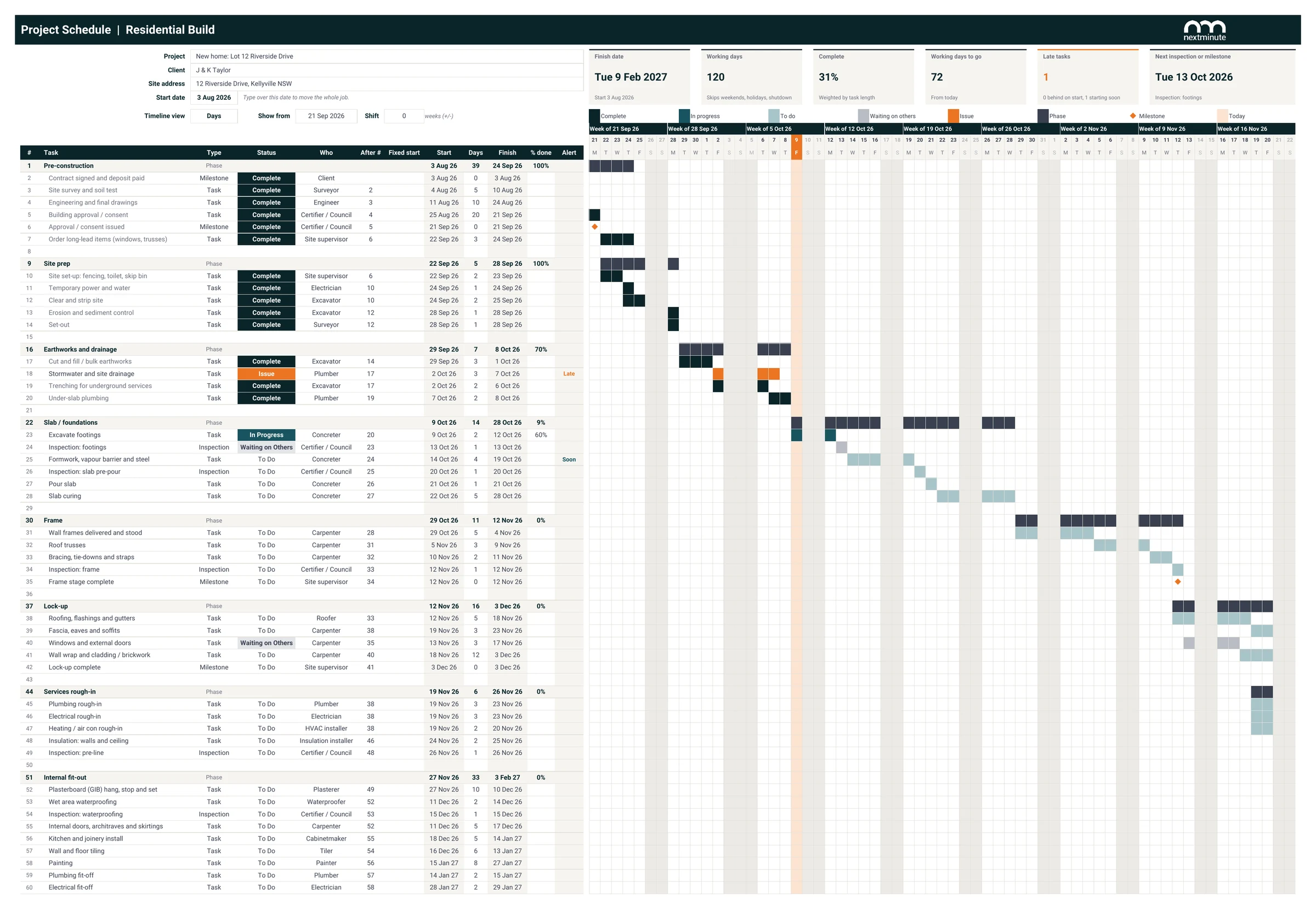Click the In progress legend swatch
The width and height of the screenshot is (1316, 909).
pyautogui.click(x=684, y=116)
